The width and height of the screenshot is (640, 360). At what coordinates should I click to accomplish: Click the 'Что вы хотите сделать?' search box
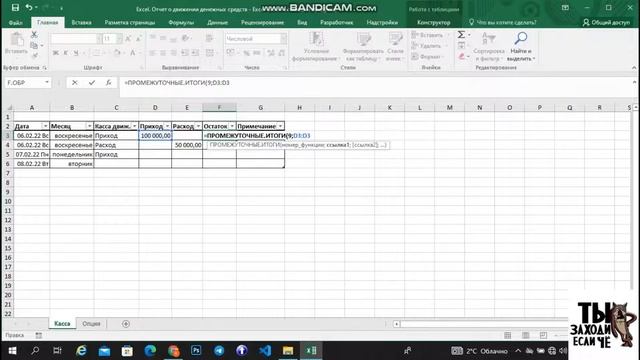tap(502, 22)
